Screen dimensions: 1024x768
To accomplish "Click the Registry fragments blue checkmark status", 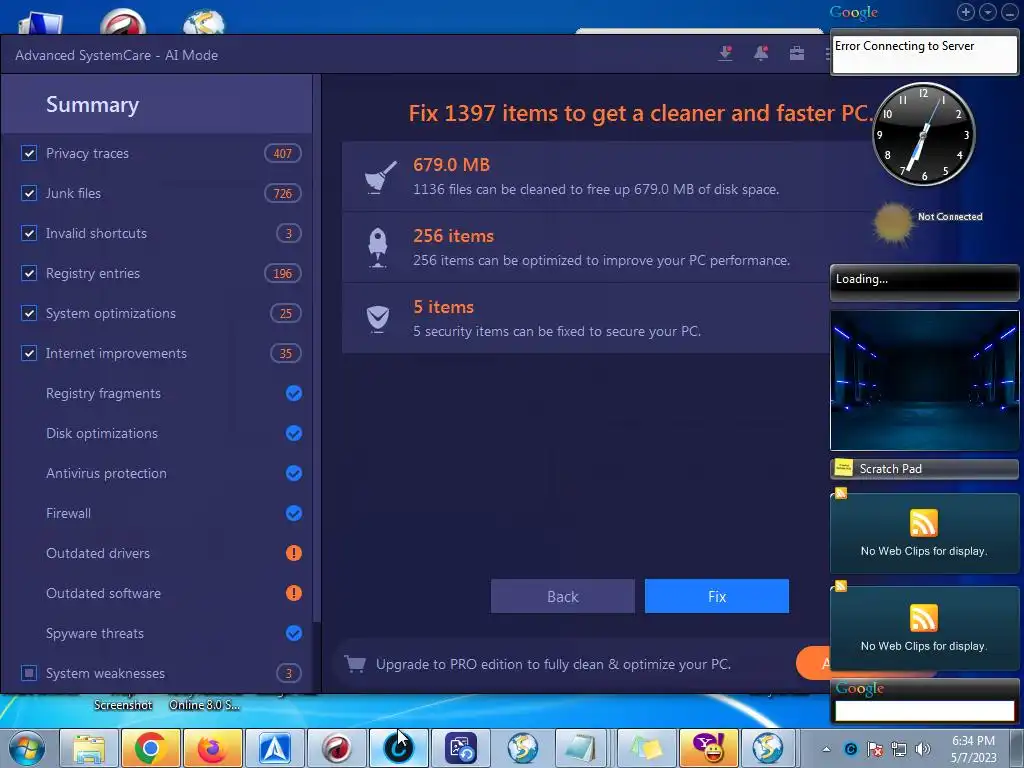I will click(294, 393).
